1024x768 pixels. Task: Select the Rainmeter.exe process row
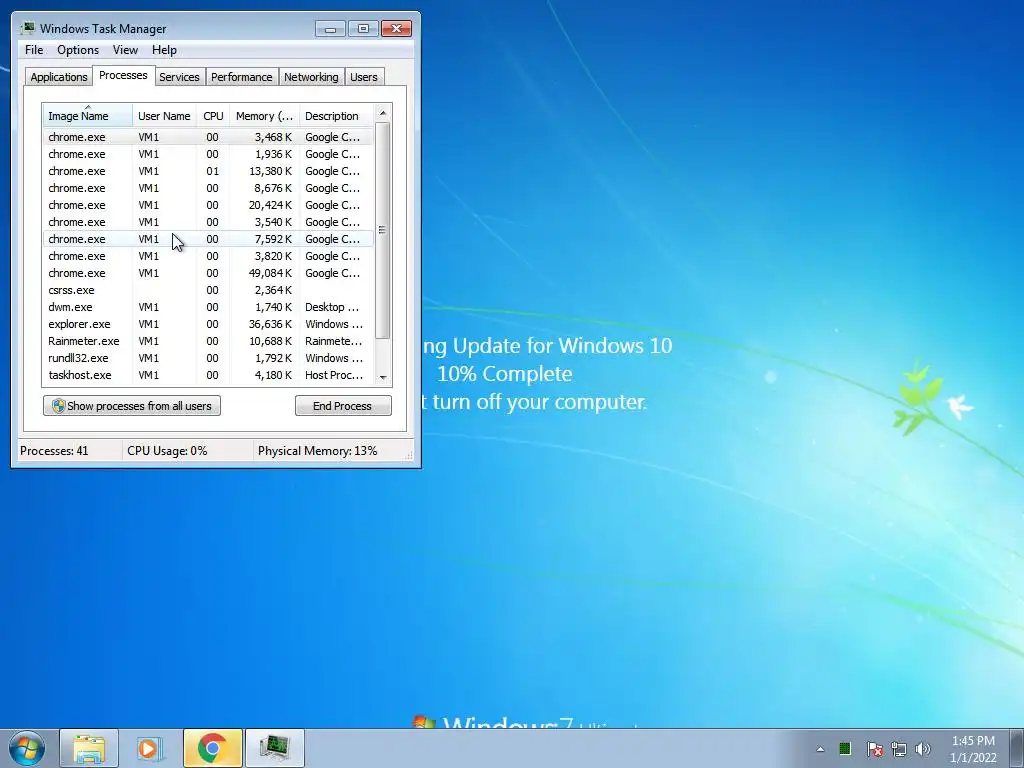click(208, 341)
